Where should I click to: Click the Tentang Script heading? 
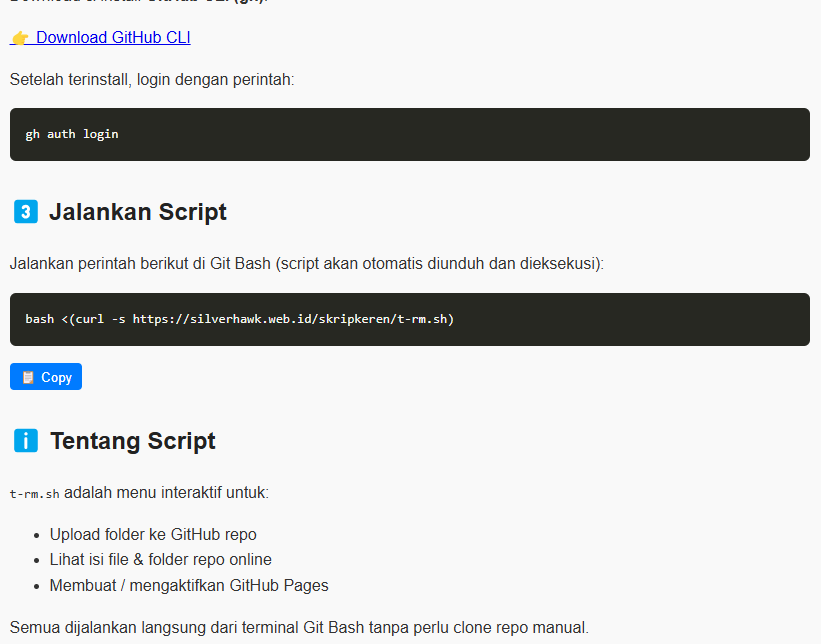point(133,441)
